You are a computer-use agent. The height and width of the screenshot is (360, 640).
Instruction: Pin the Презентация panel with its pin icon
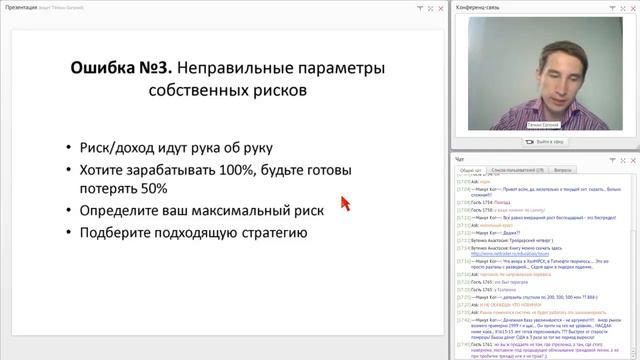click(x=420, y=8)
